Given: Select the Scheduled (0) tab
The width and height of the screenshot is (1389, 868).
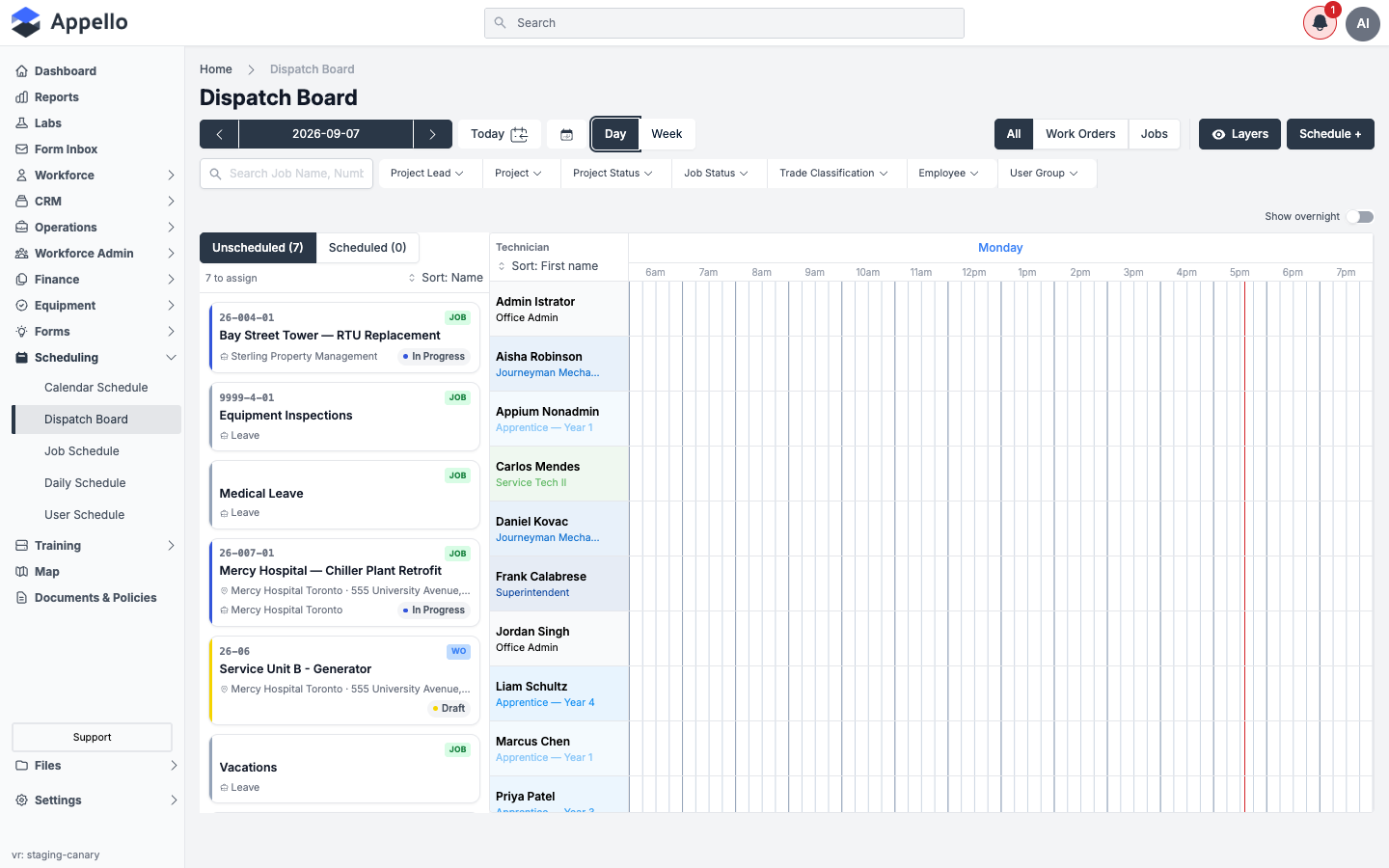Looking at the screenshot, I should click(368, 248).
